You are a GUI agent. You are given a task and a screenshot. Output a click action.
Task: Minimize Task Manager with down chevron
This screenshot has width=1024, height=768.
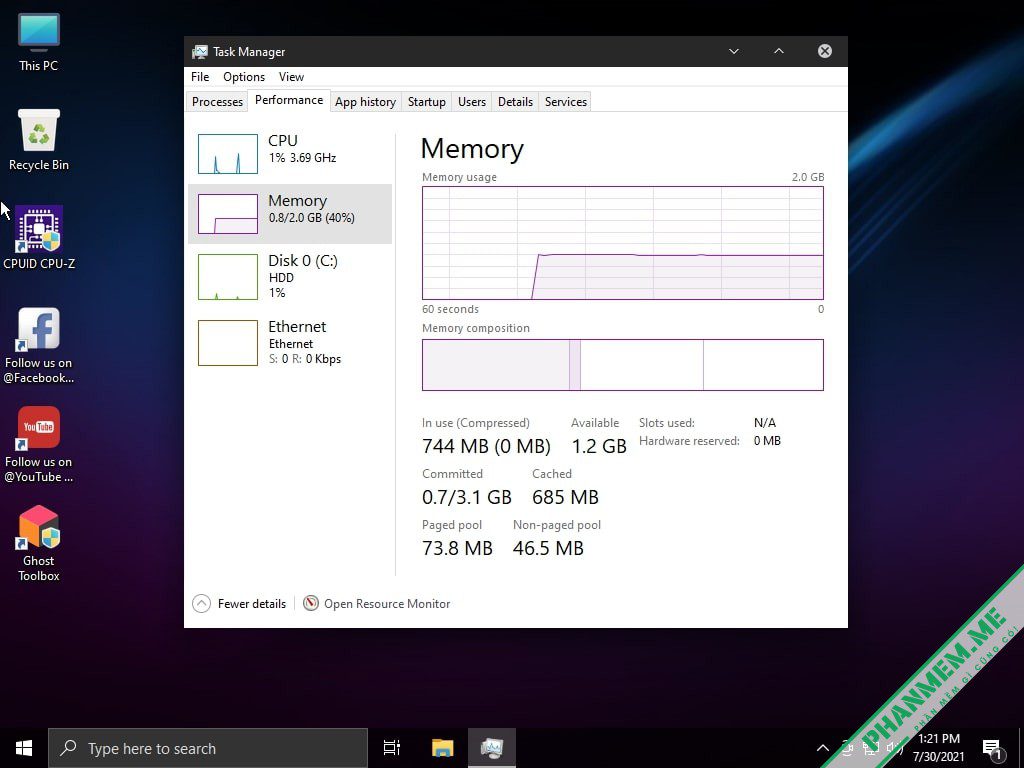click(734, 51)
